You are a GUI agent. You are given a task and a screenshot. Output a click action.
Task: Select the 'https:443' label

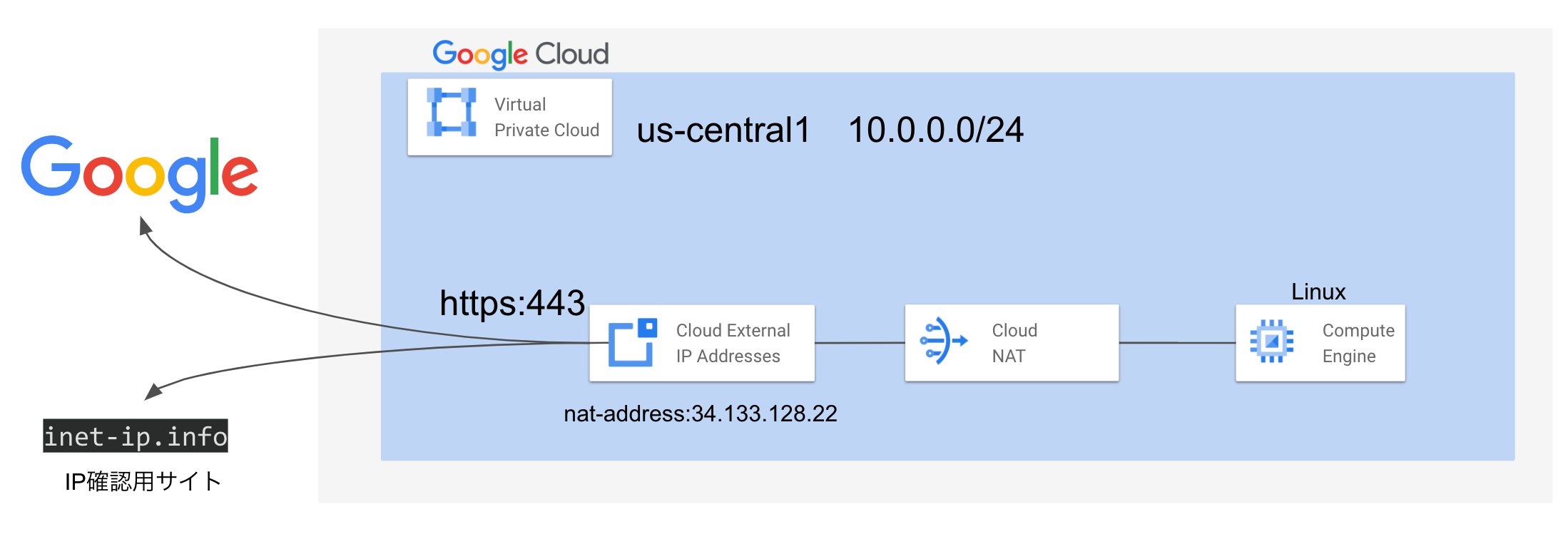[512, 303]
